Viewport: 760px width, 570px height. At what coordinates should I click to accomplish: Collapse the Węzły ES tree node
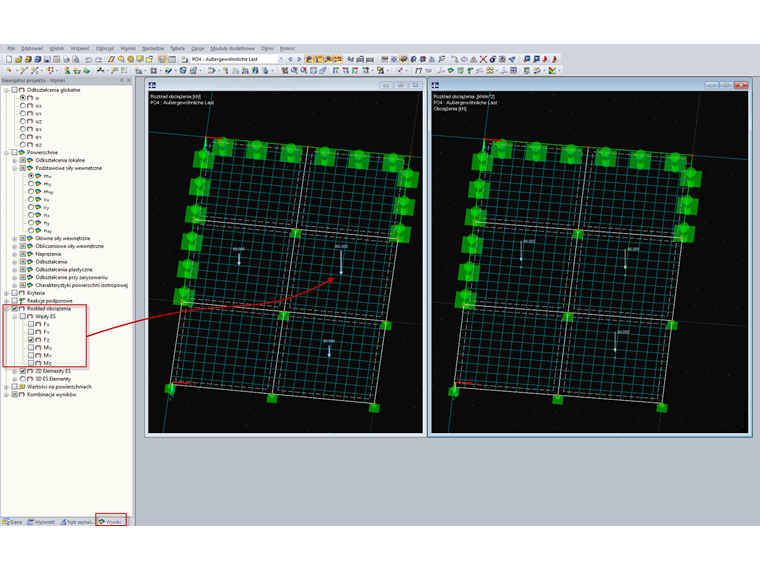click(15, 317)
